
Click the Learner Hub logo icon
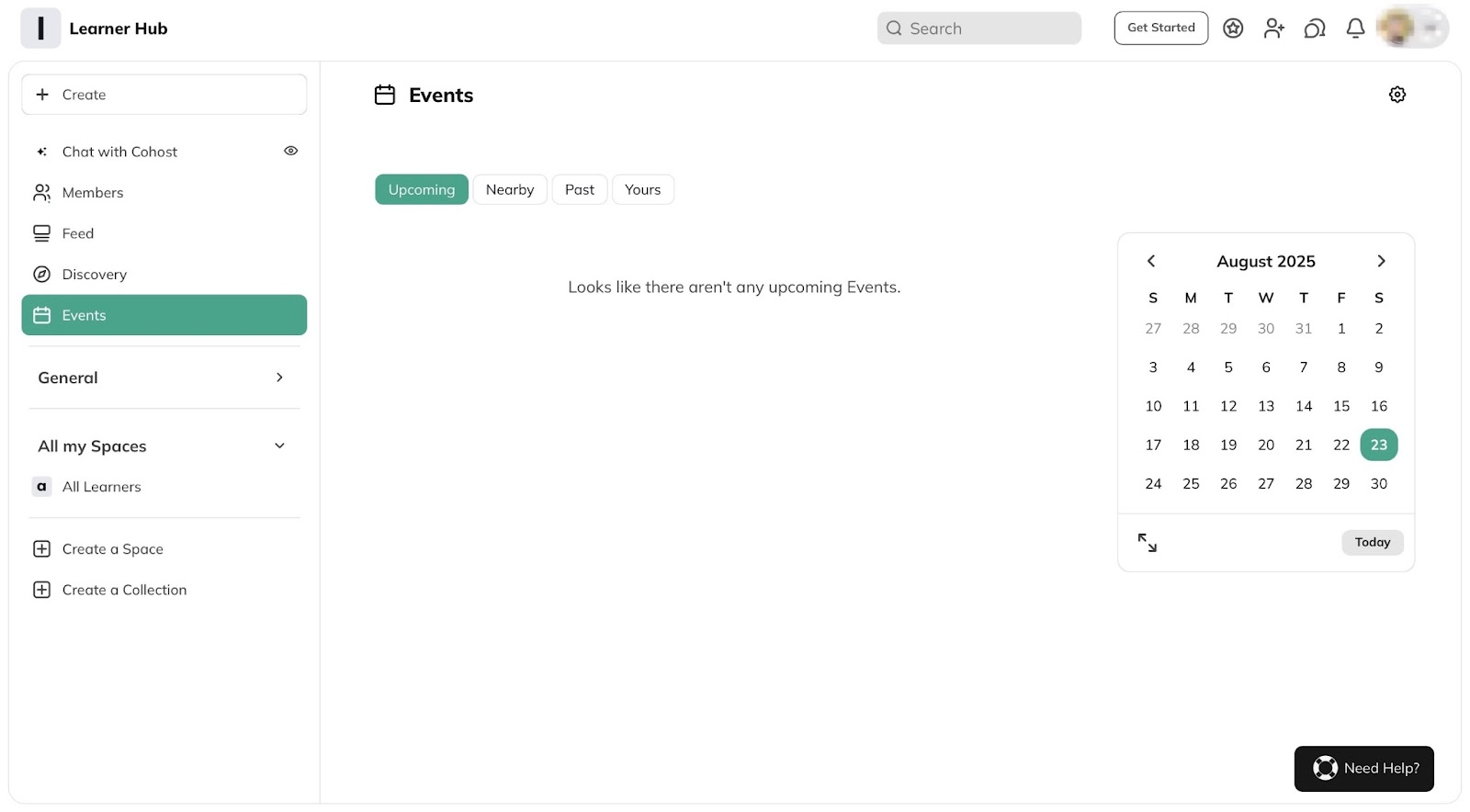coord(40,28)
